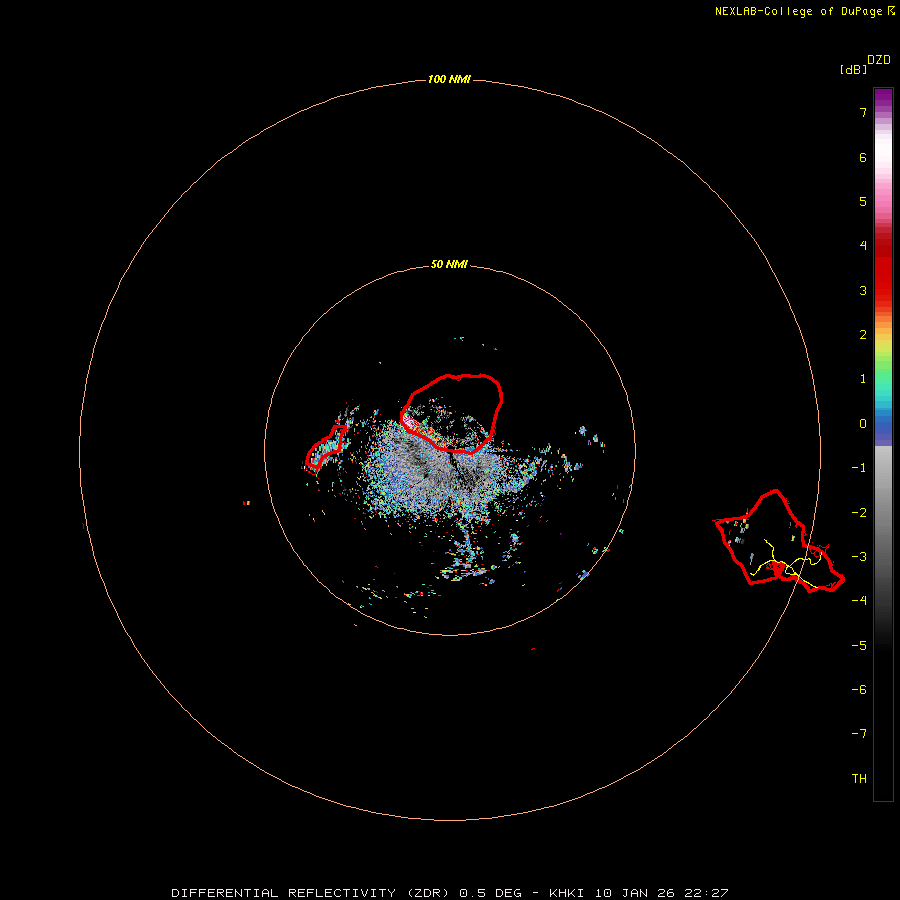Click the 5 value on color scale
Screen dimensions: 900x900
click(x=863, y=201)
